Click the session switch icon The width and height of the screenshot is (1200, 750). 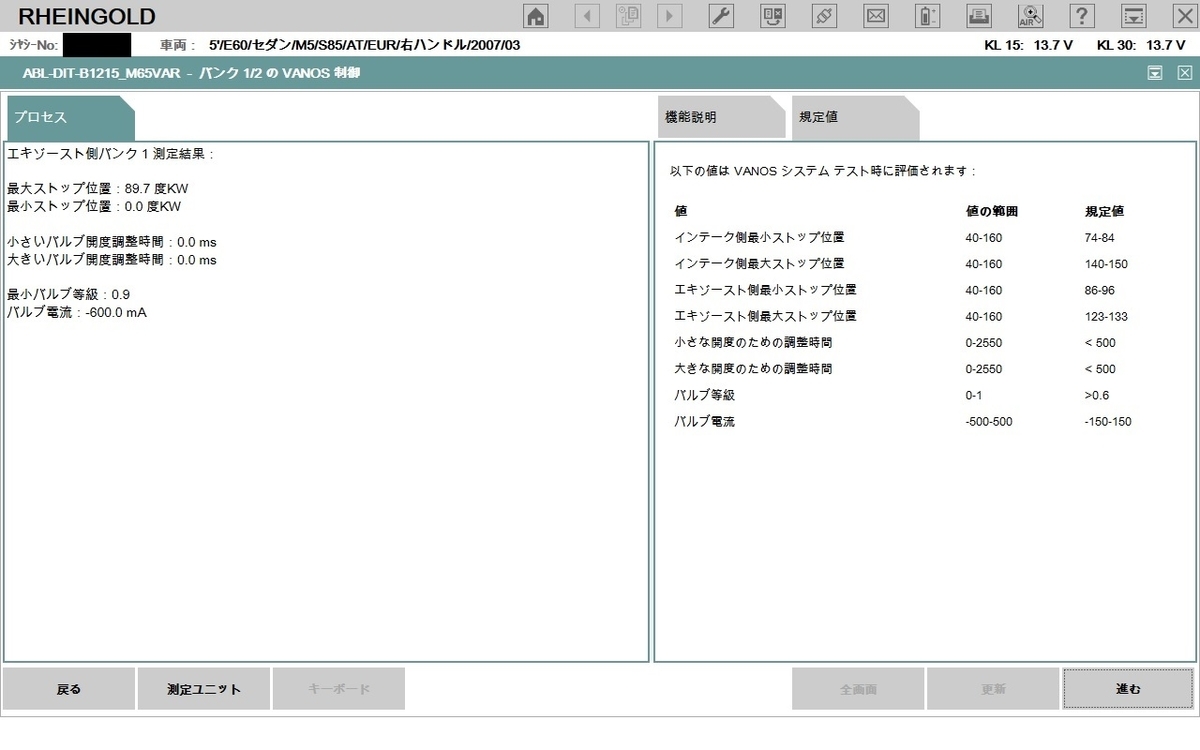(x=773, y=16)
